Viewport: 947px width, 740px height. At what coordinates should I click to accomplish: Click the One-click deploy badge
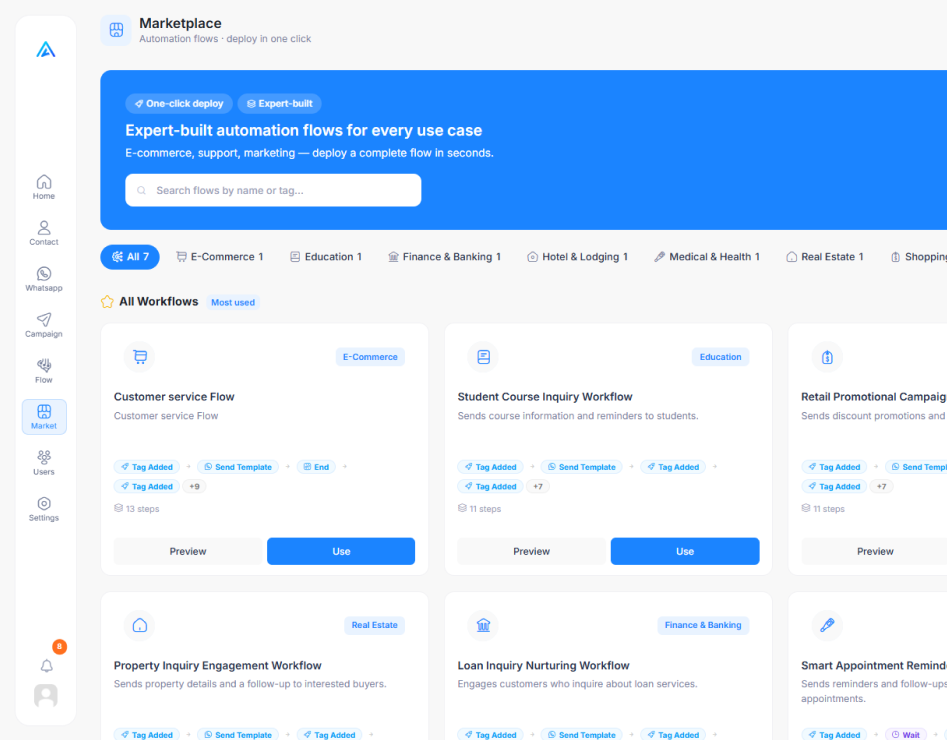coord(179,103)
